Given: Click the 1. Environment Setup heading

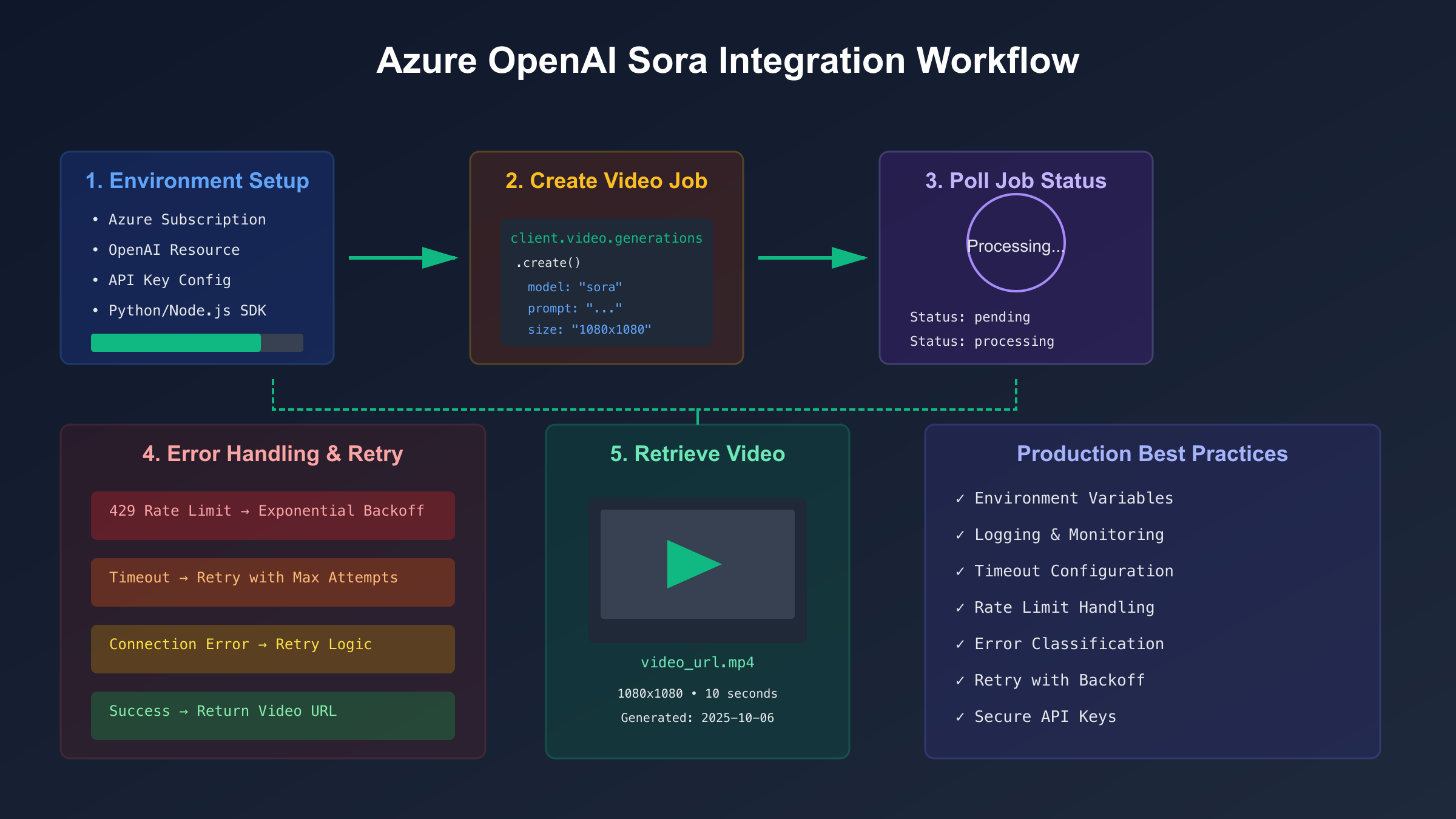Looking at the screenshot, I should pyautogui.click(x=197, y=181).
